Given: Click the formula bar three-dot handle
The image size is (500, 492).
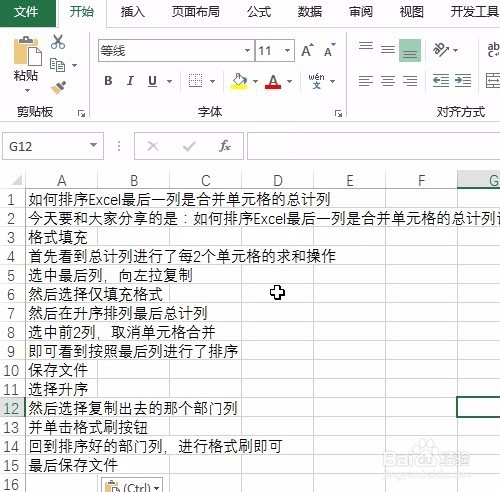Looking at the screenshot, I should [x=119, y=146].
